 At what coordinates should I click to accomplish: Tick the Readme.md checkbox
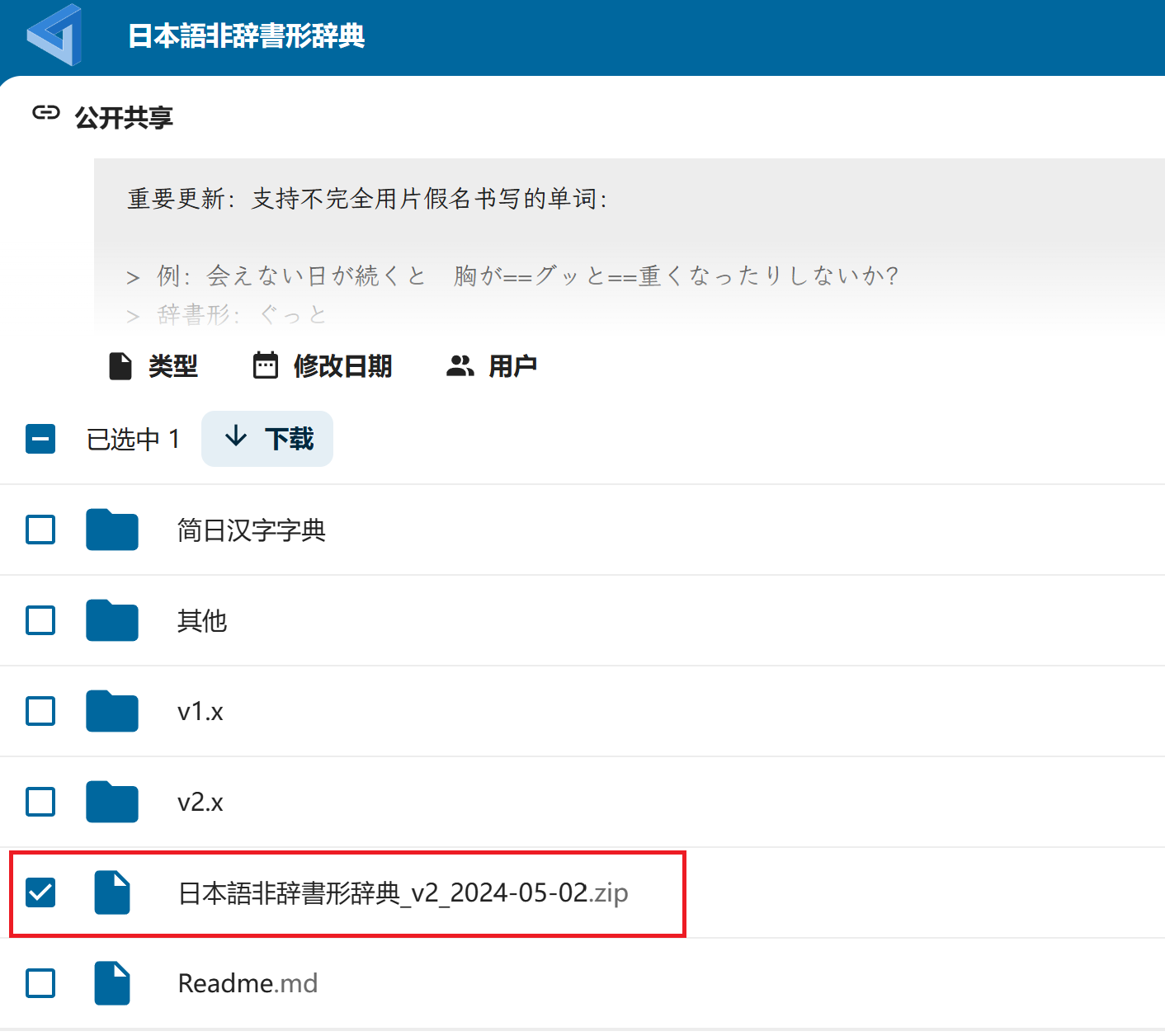pos(40,983)
